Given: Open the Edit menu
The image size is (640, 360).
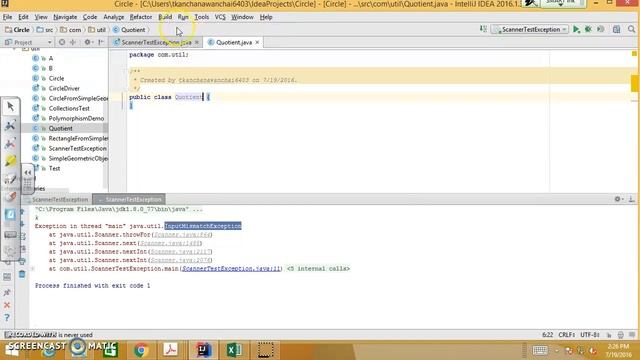Looking at the screenshot, I should [x=23, y=17].
